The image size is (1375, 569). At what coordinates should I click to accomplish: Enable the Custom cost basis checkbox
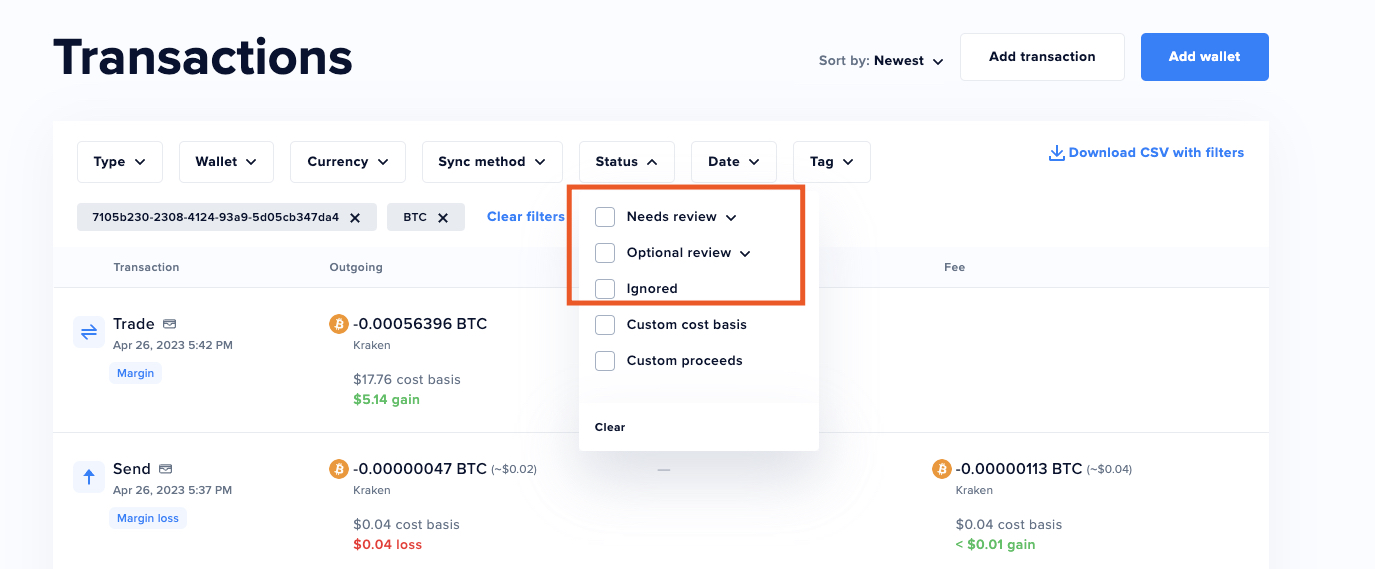click(x=605, y=325)
